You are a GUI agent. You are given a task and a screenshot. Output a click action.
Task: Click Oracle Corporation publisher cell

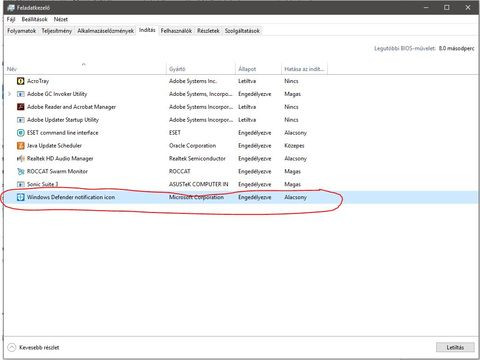click(x=192, y=146)
